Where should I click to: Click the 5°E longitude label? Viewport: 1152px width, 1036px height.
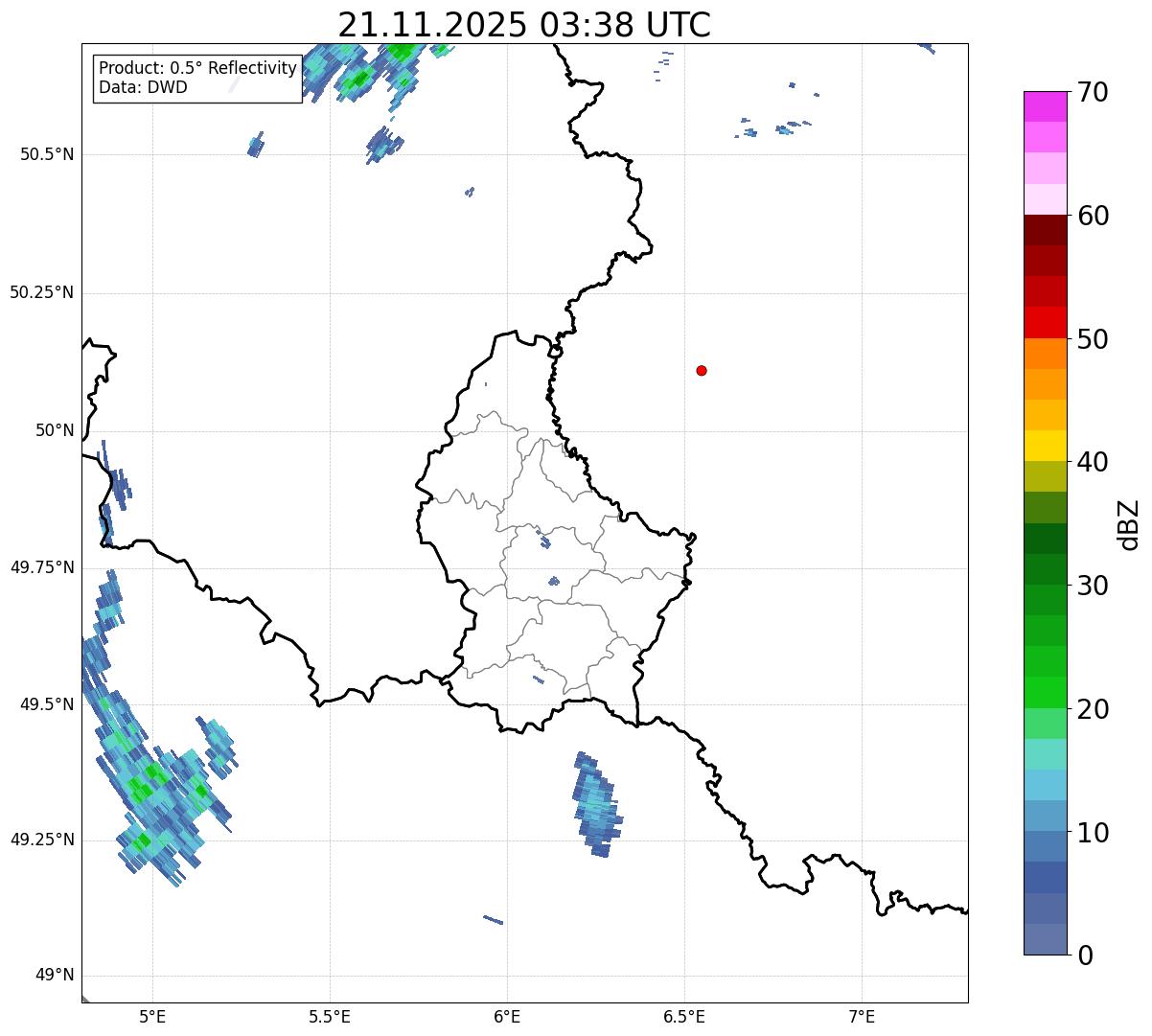pyautogui.click(x=152, y=1016)
